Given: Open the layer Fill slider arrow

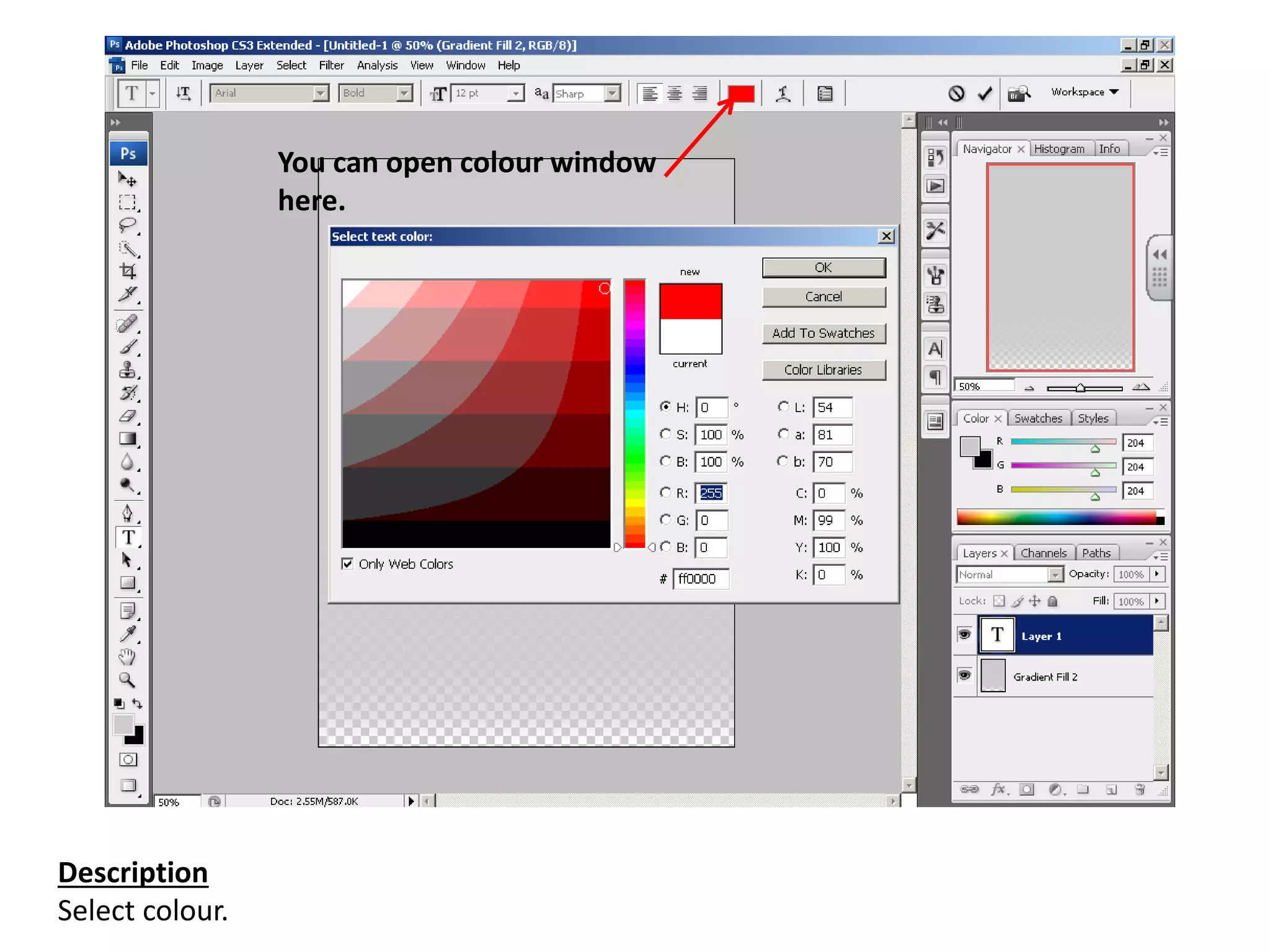Looking at the screenshot, I should tap(1157, 601).
